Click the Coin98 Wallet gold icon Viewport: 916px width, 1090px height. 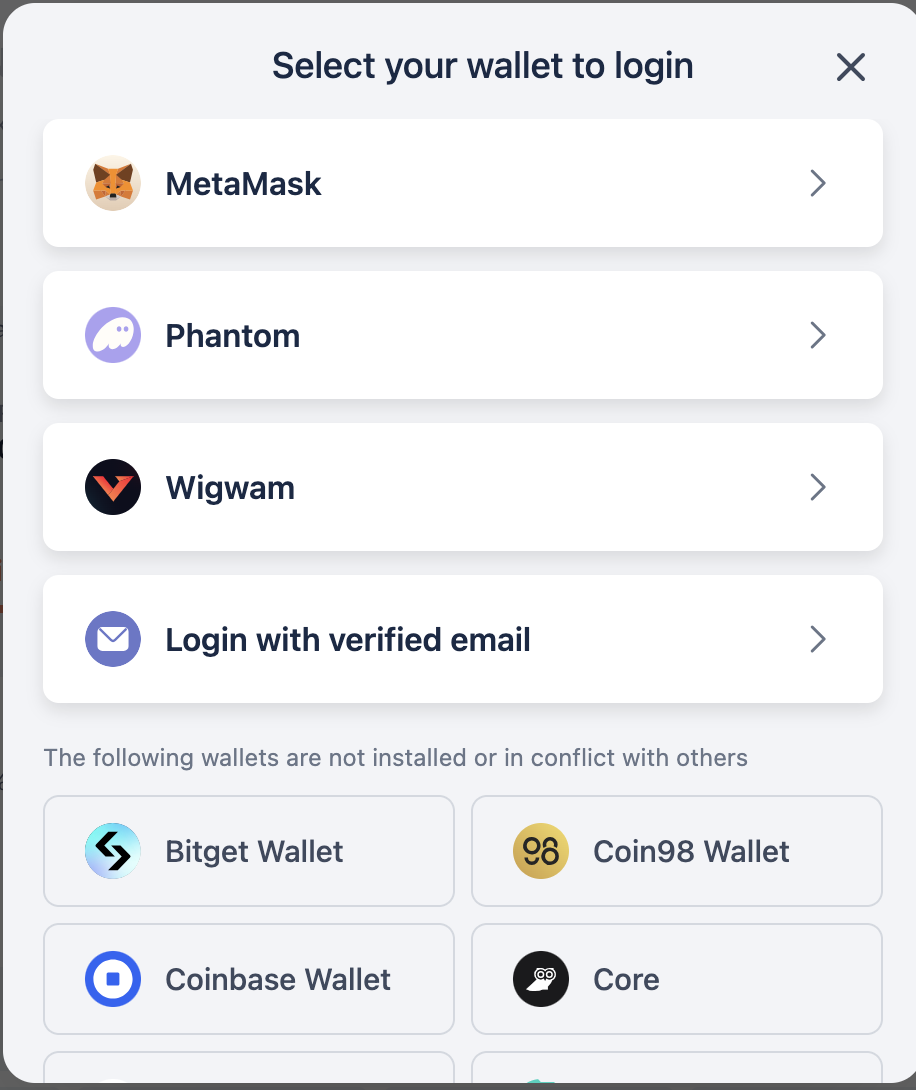pos(541,851)
